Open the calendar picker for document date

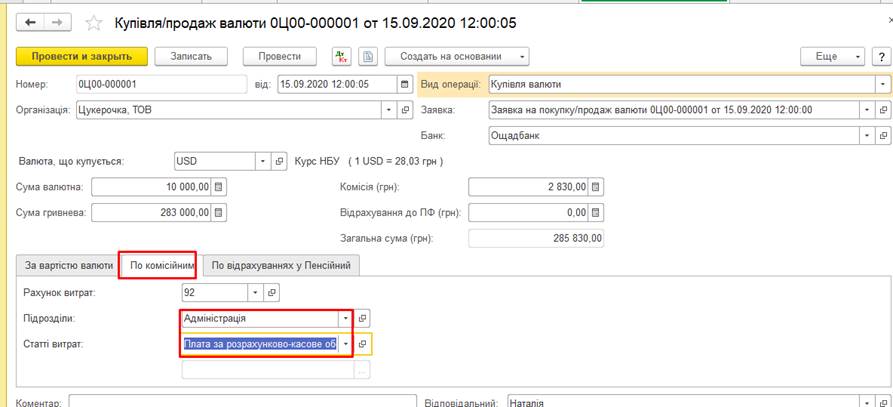click(x=404, y=85)
